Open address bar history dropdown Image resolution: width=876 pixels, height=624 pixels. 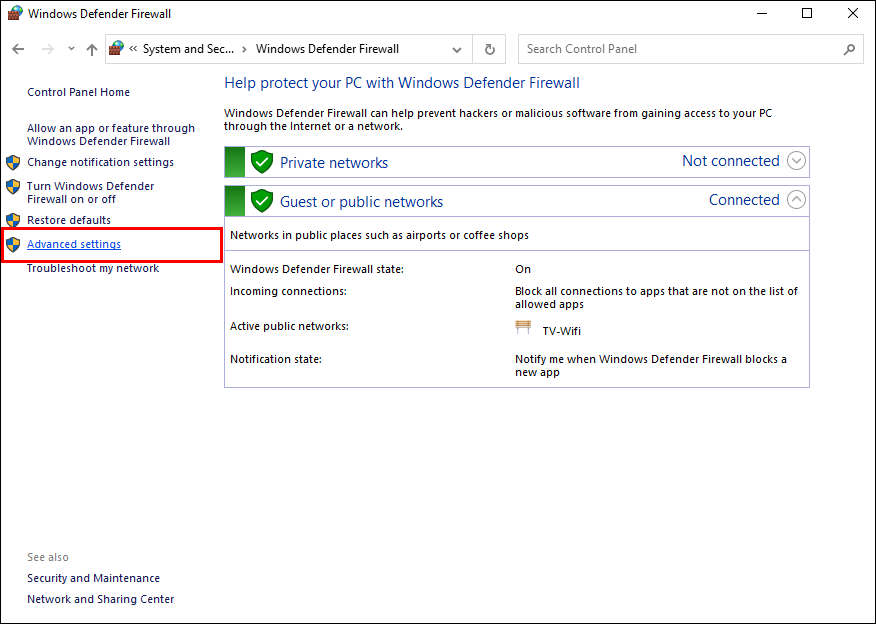(456, 50)
